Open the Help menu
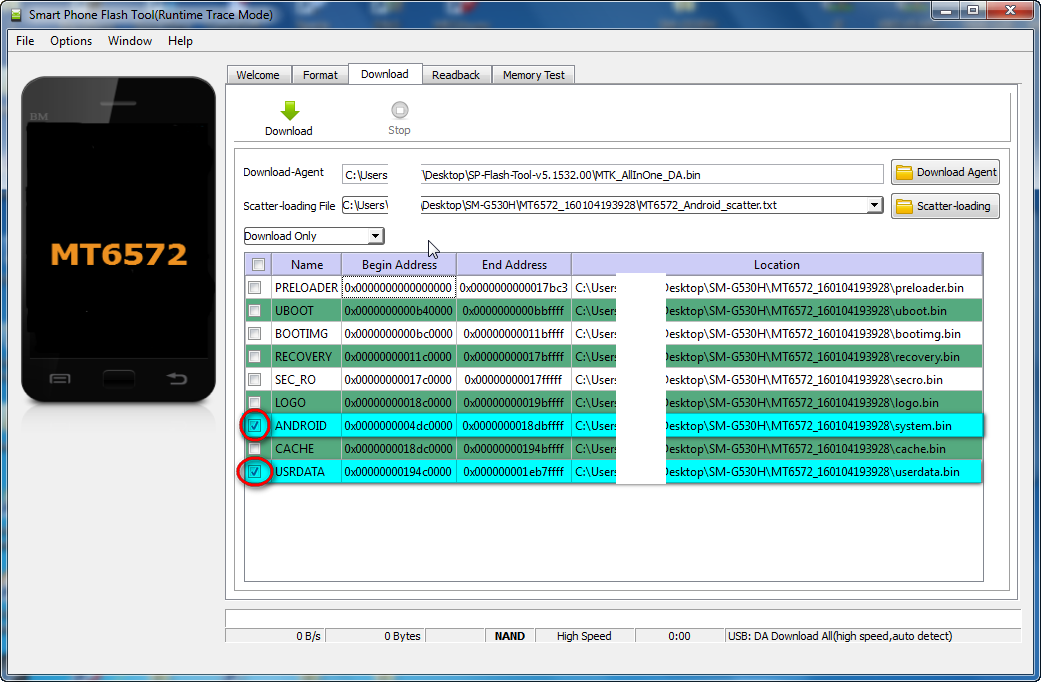 [x=180, y=41]
